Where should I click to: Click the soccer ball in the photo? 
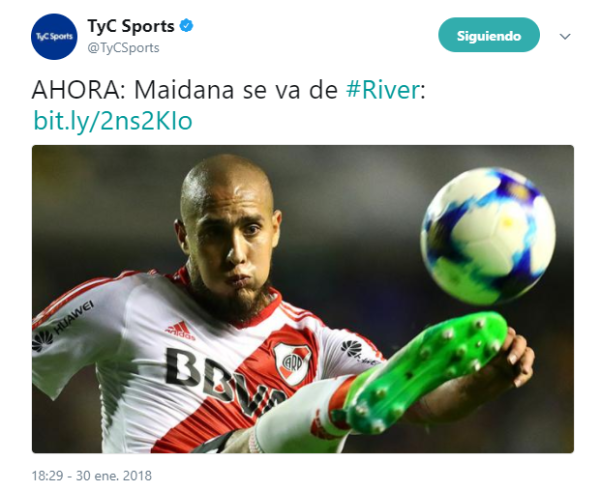coord(488,235)
